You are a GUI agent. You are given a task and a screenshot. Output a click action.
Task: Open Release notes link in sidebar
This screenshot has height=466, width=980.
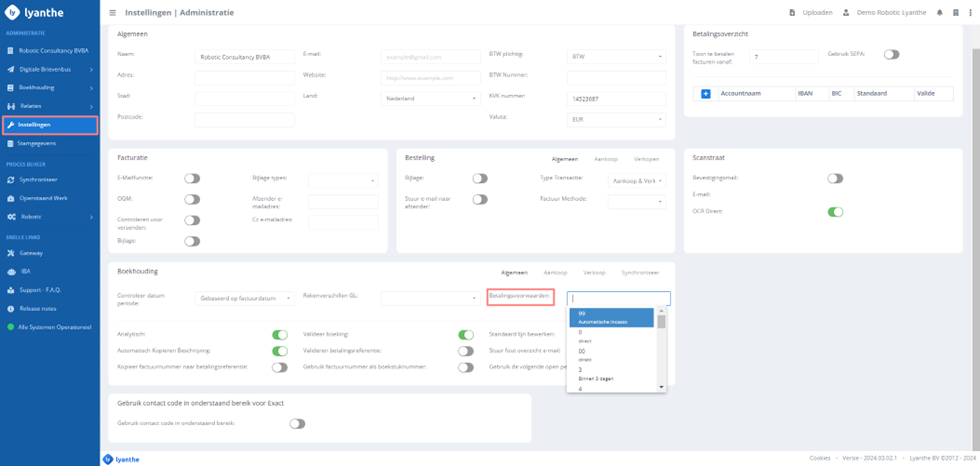[39, 308]
